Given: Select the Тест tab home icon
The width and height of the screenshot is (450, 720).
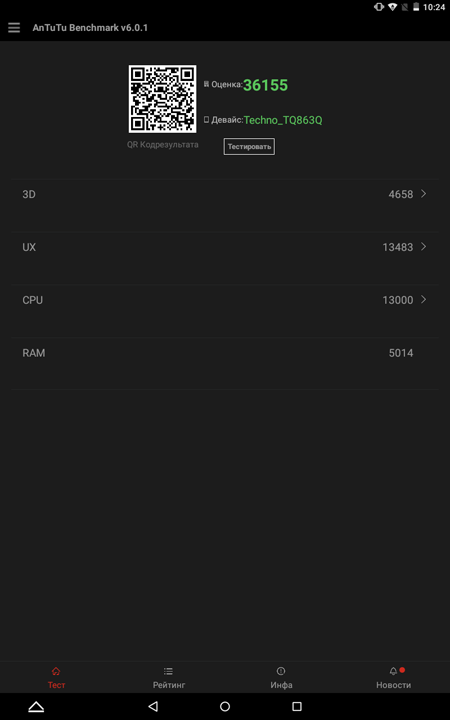Looking at the screenshot, I should pyautogui.click(x=56, y=671).
